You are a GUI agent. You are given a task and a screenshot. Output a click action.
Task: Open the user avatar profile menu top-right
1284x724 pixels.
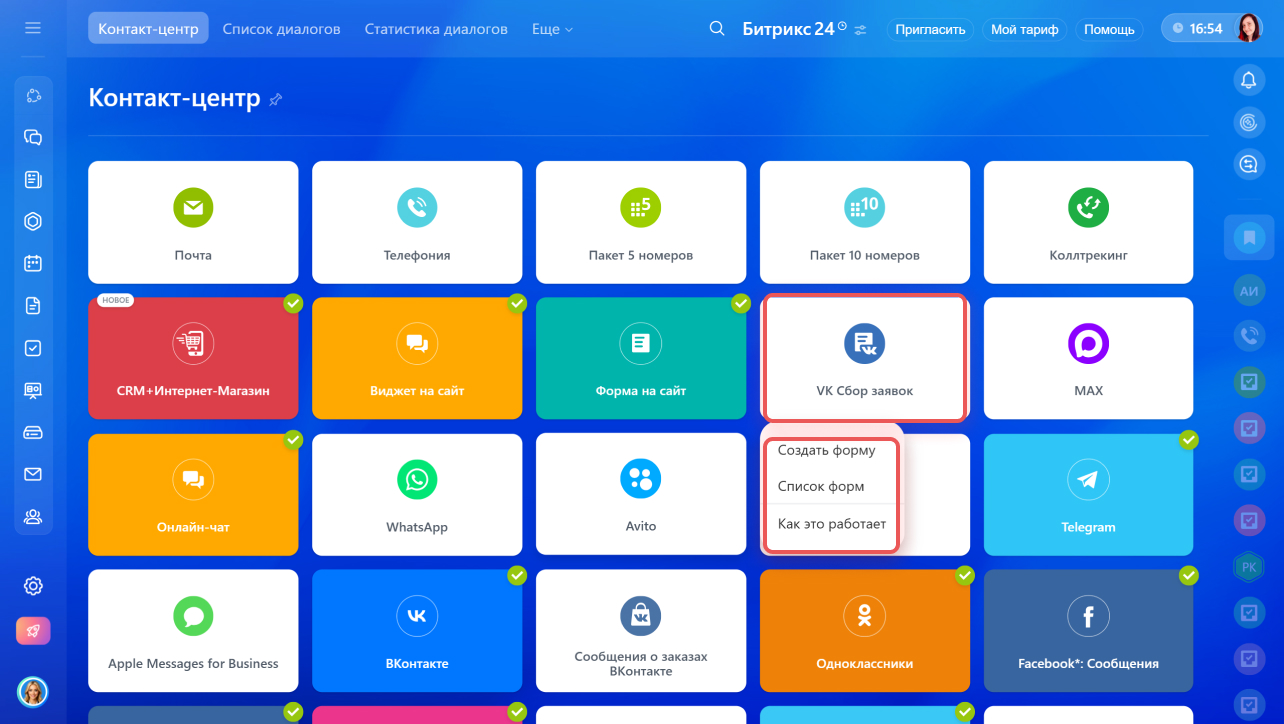1249,28
